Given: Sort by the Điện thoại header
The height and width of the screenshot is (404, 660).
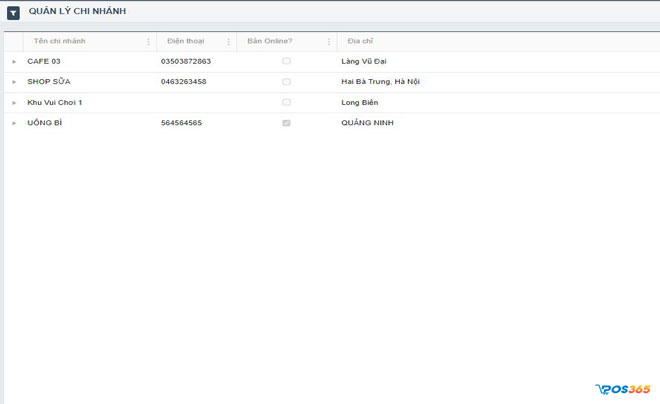Looking at the screenshot, I should pos(186,41).
